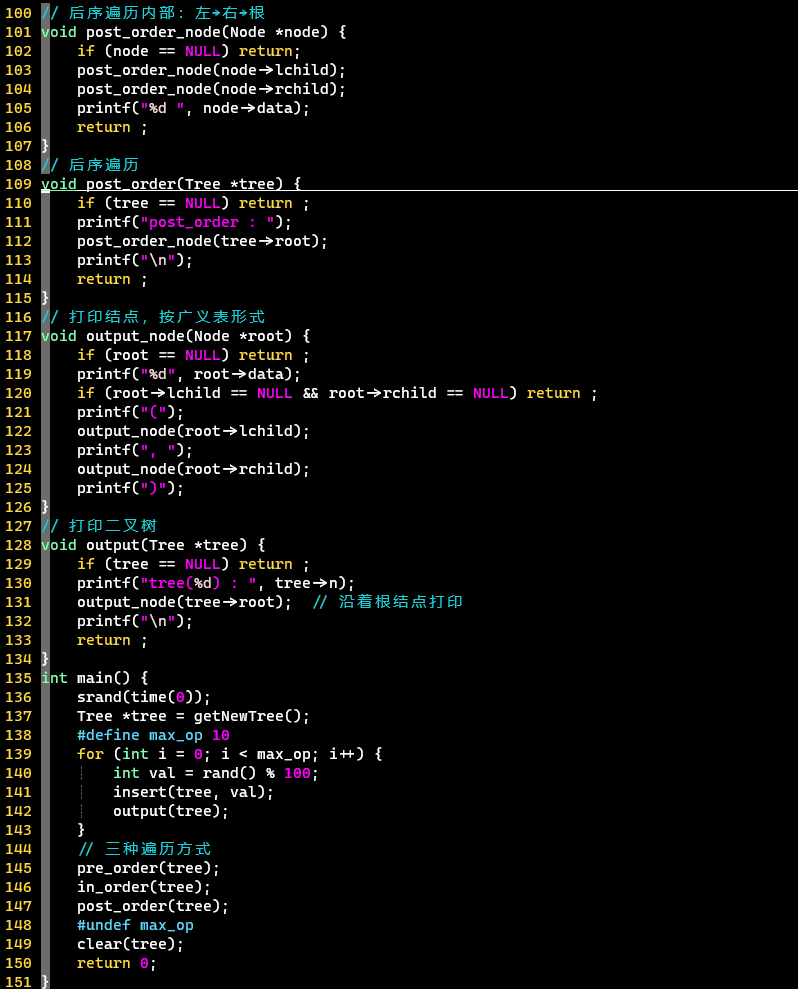Click the srand(time(0)) statement
This screenshot has height=989, width=798.
coord(144,697)
